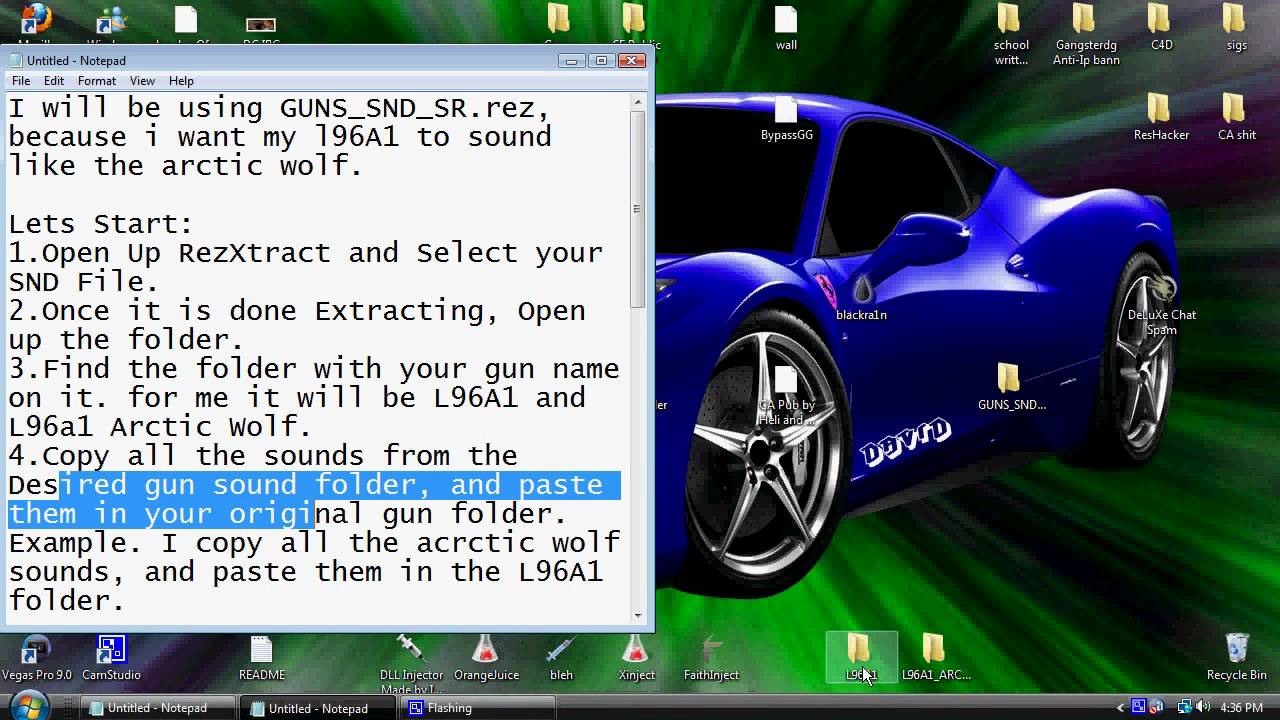Open the Notepad Help menu
The image size is (1280, 720).
181,81
